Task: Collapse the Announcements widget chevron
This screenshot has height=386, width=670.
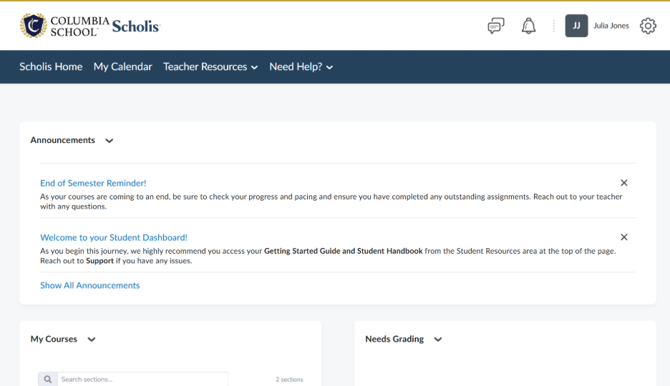Action: [109, 141]
